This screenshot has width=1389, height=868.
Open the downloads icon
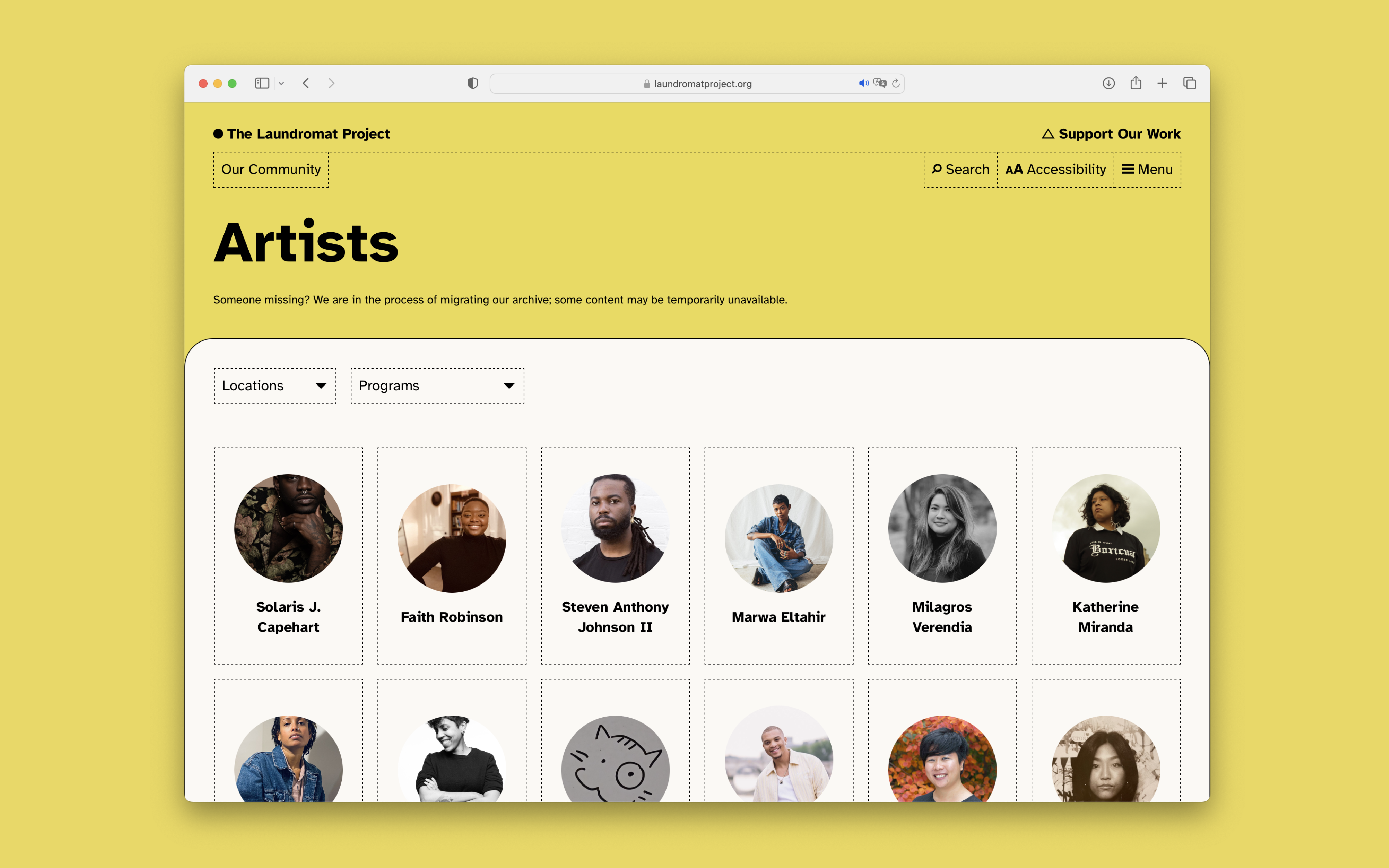tap(1108, 83)
